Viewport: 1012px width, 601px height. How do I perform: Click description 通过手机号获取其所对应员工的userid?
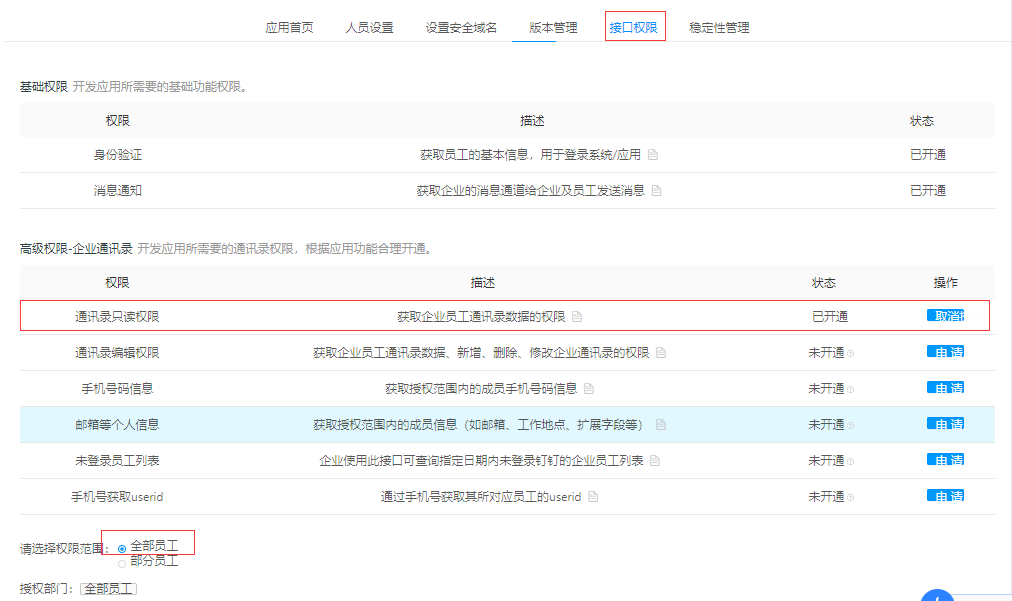tap(481, 496)
